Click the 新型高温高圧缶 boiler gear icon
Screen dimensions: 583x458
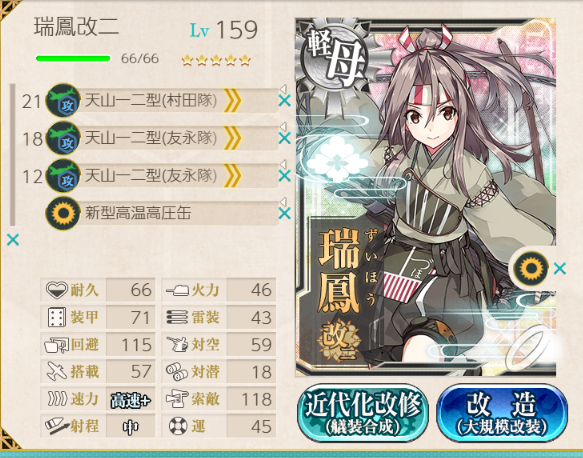[63, 213]
